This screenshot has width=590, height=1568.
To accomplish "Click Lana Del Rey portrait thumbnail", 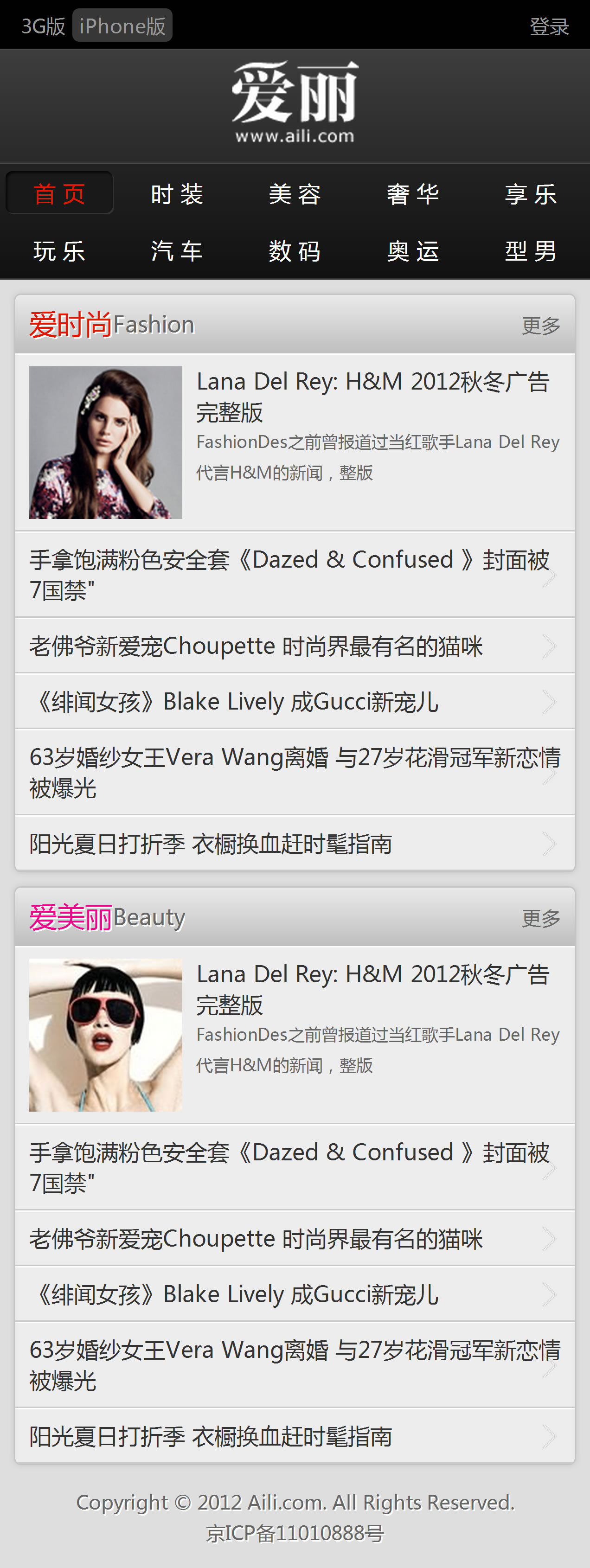I will click(106, 442).
